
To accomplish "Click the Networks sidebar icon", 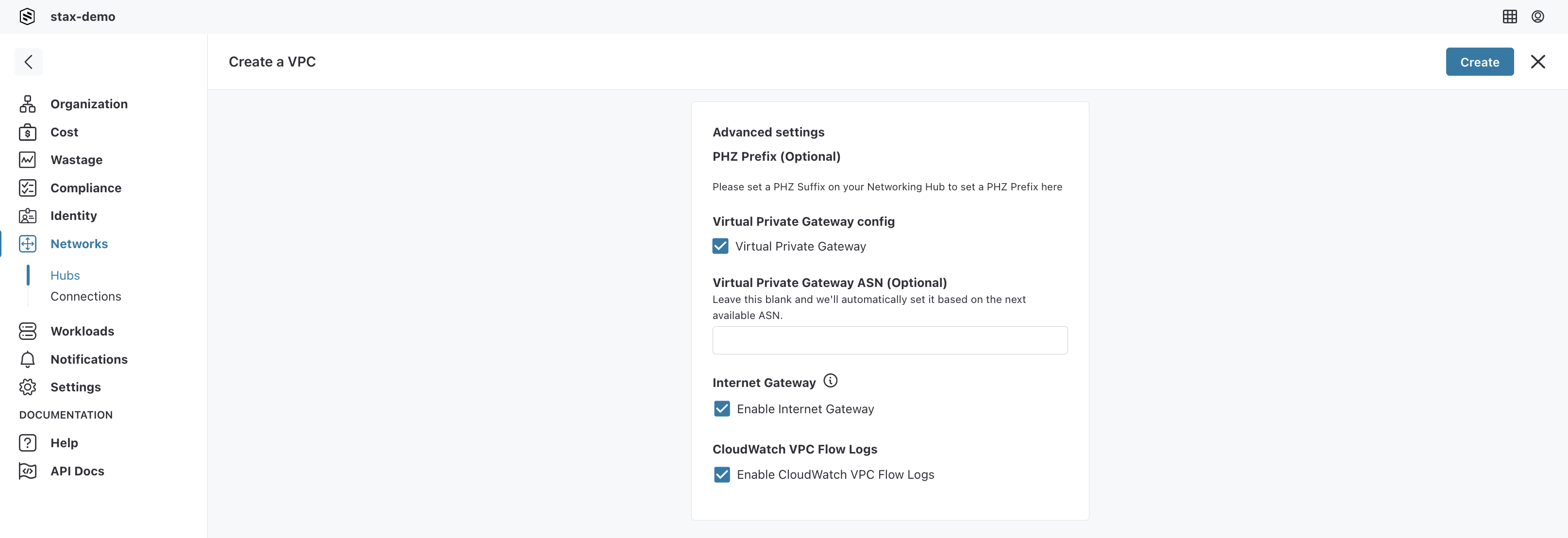I will 28,243.
